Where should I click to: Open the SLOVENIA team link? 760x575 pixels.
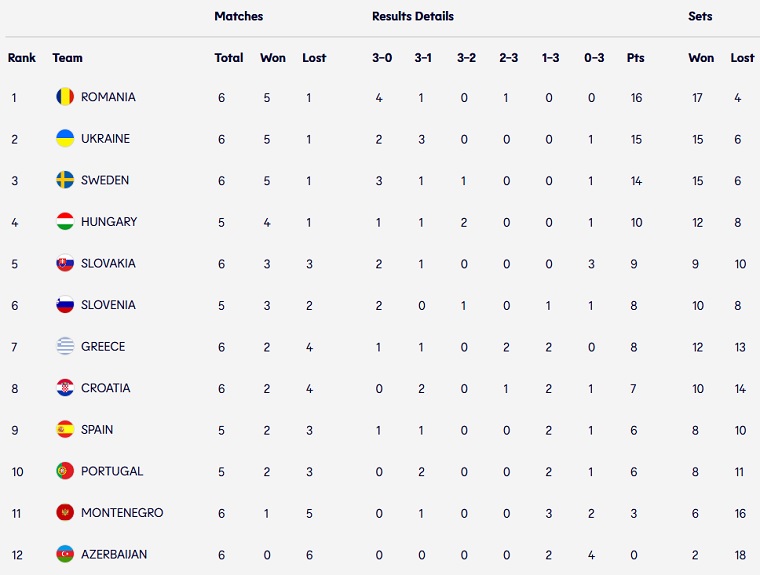coord(108,305)
